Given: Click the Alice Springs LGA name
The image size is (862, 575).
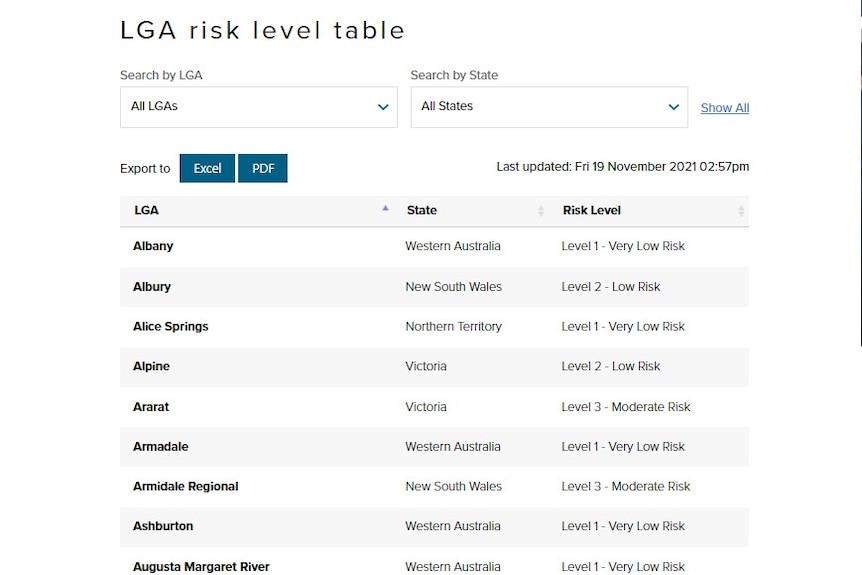Looking at the screenshot, I should (x=170, y=327).
